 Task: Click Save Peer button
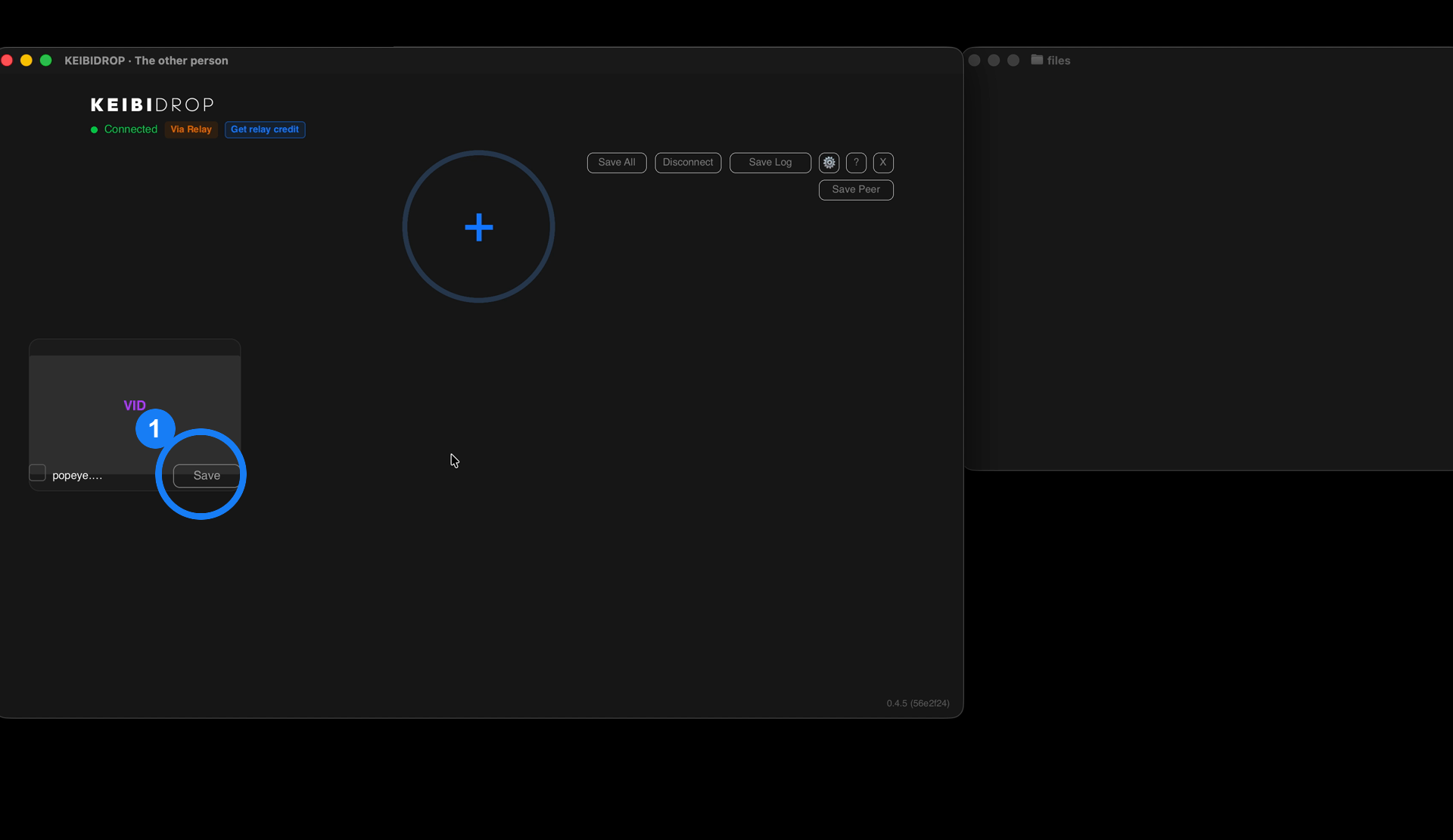click(856, 190)
